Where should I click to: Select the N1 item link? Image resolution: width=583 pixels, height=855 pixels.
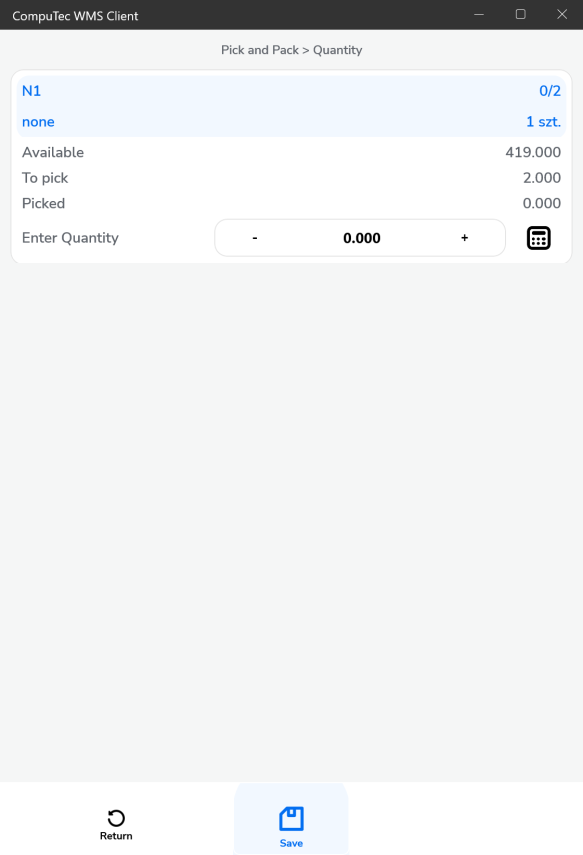[31, 91]
